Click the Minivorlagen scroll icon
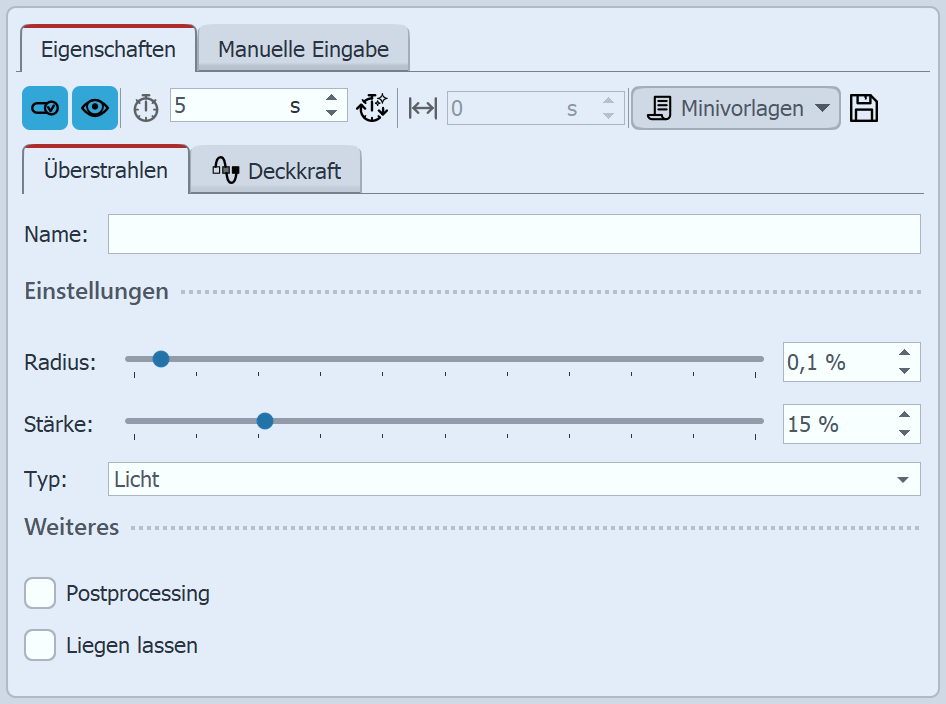 [661, 107]
